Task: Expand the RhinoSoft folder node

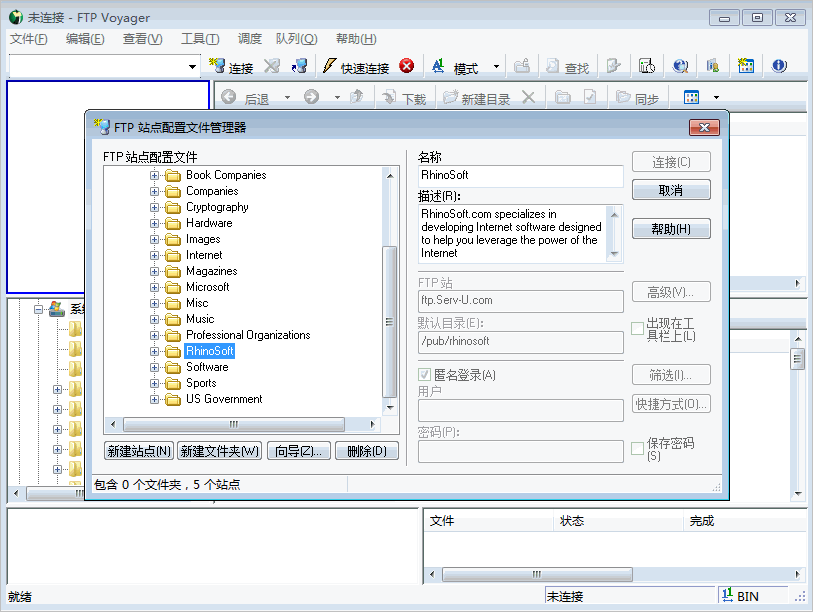Action: [155, 351]
